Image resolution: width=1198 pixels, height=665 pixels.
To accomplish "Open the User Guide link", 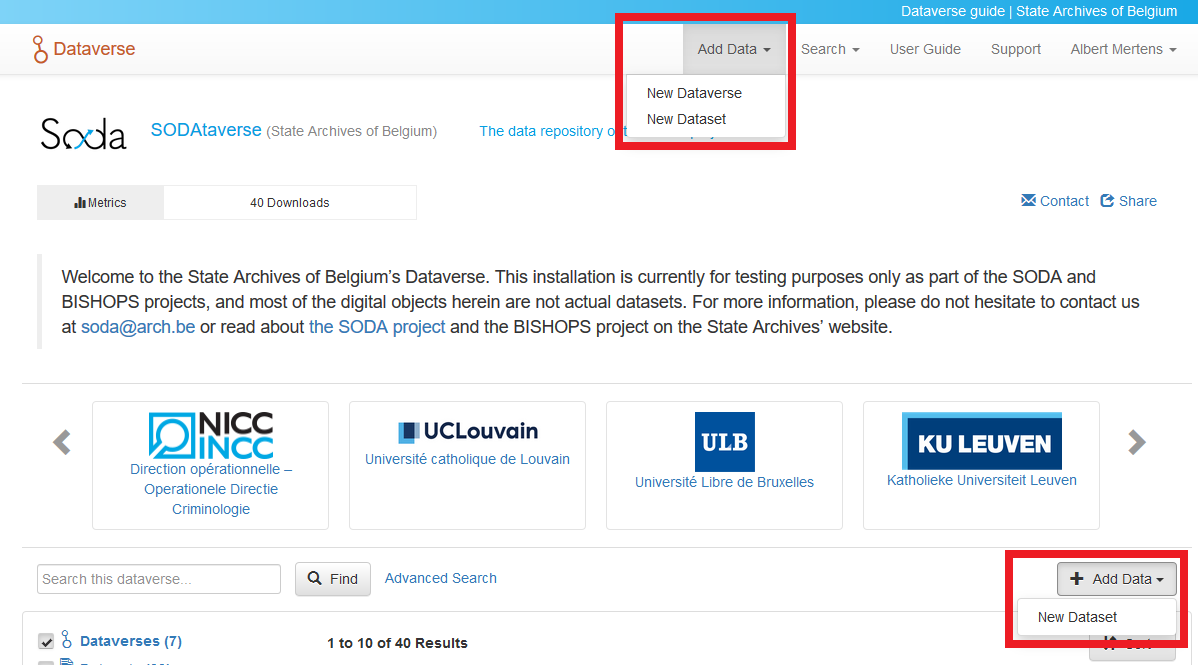I will point(924,49).
